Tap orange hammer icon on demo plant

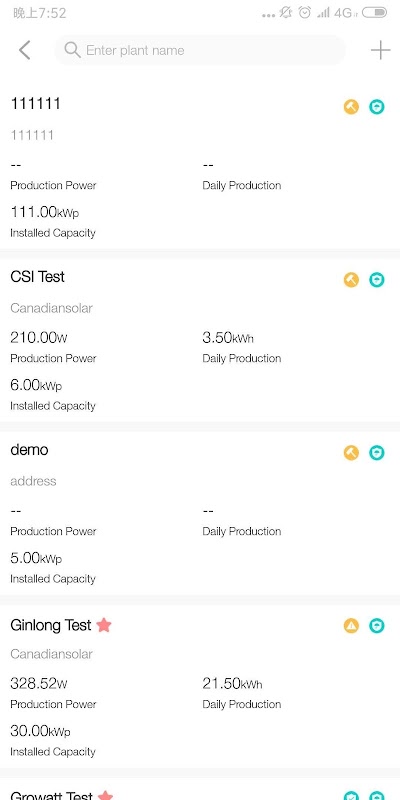click(x=351, y=453)
